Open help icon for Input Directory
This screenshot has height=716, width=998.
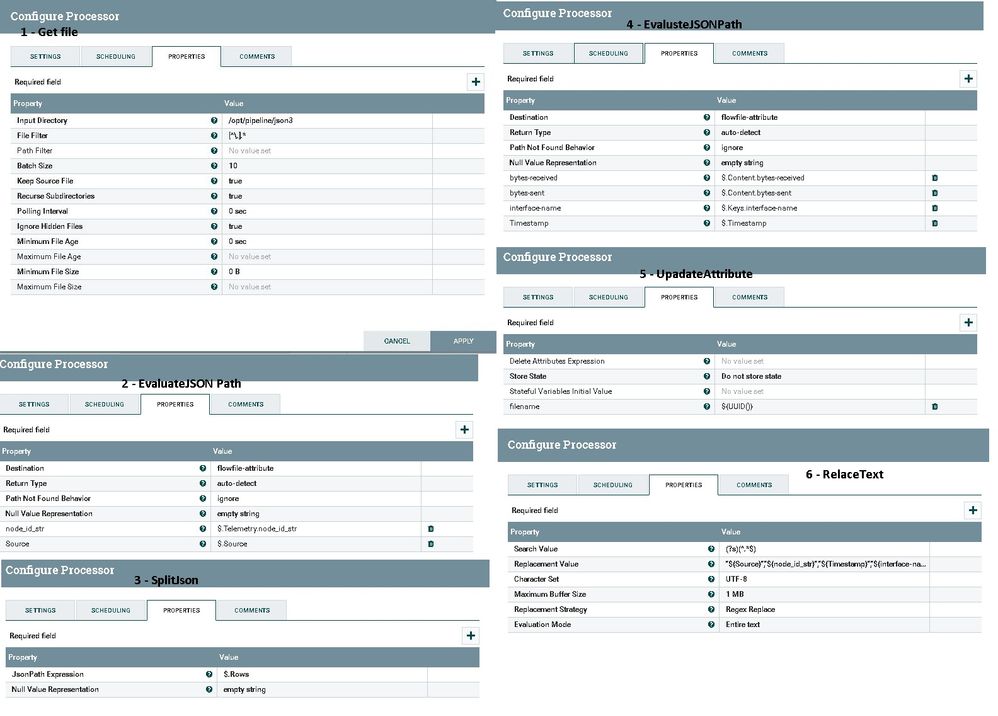[x=214, y=120]
